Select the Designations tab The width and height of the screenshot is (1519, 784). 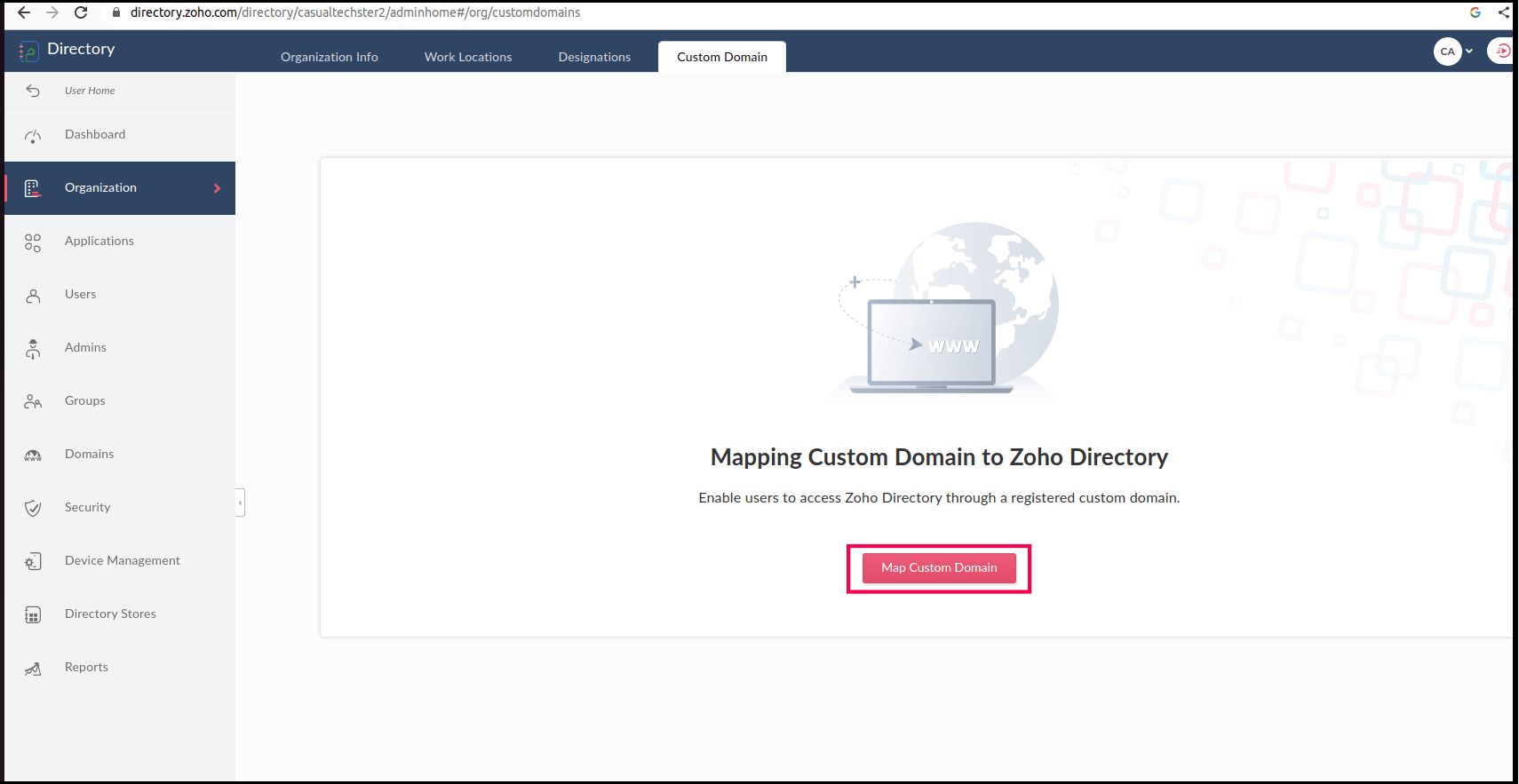(x=594, y=57)
